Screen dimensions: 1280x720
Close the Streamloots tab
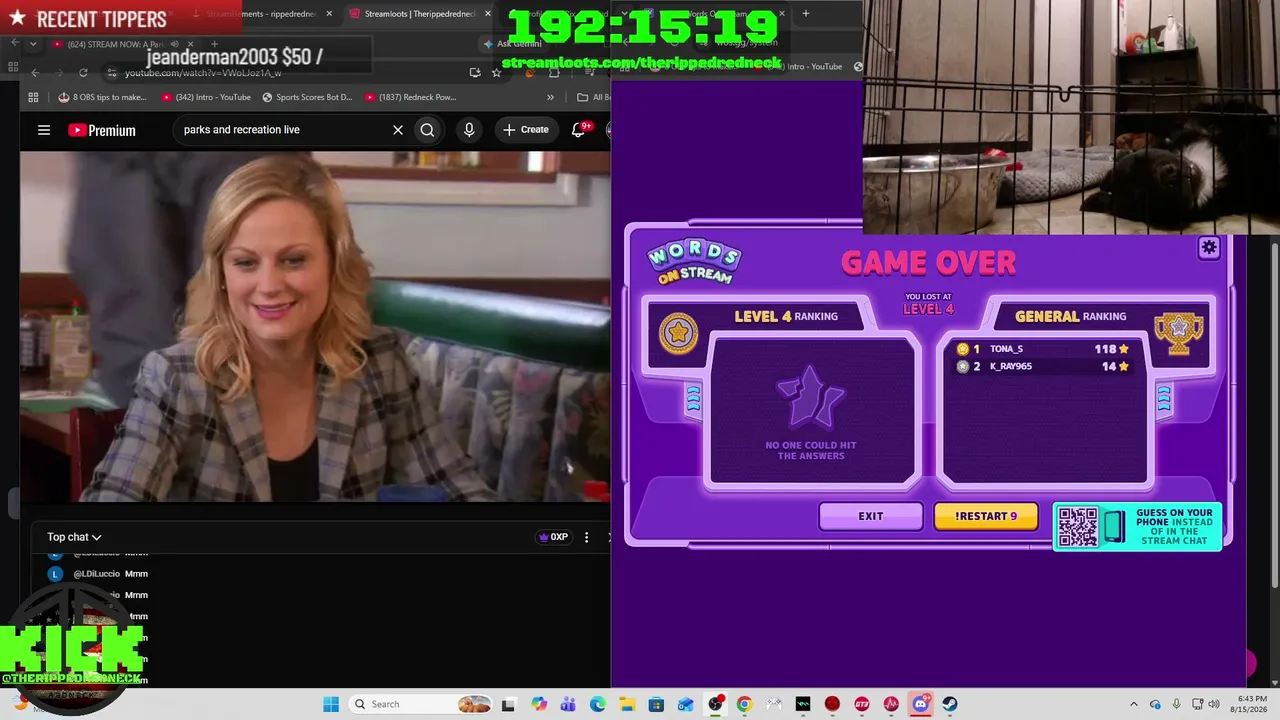click(x=487, y=14)
